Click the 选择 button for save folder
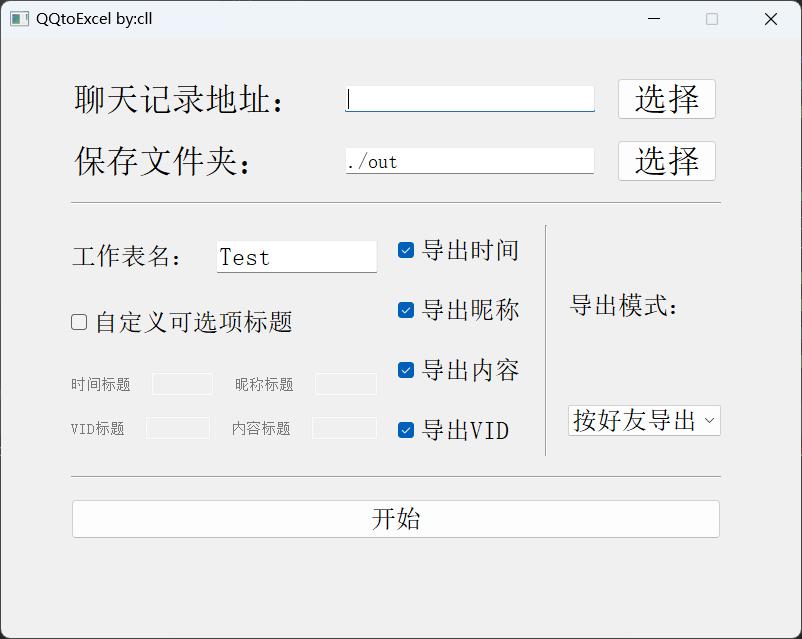Image resolution: width=802 pixels, height=639 pixels. [666, 161]
